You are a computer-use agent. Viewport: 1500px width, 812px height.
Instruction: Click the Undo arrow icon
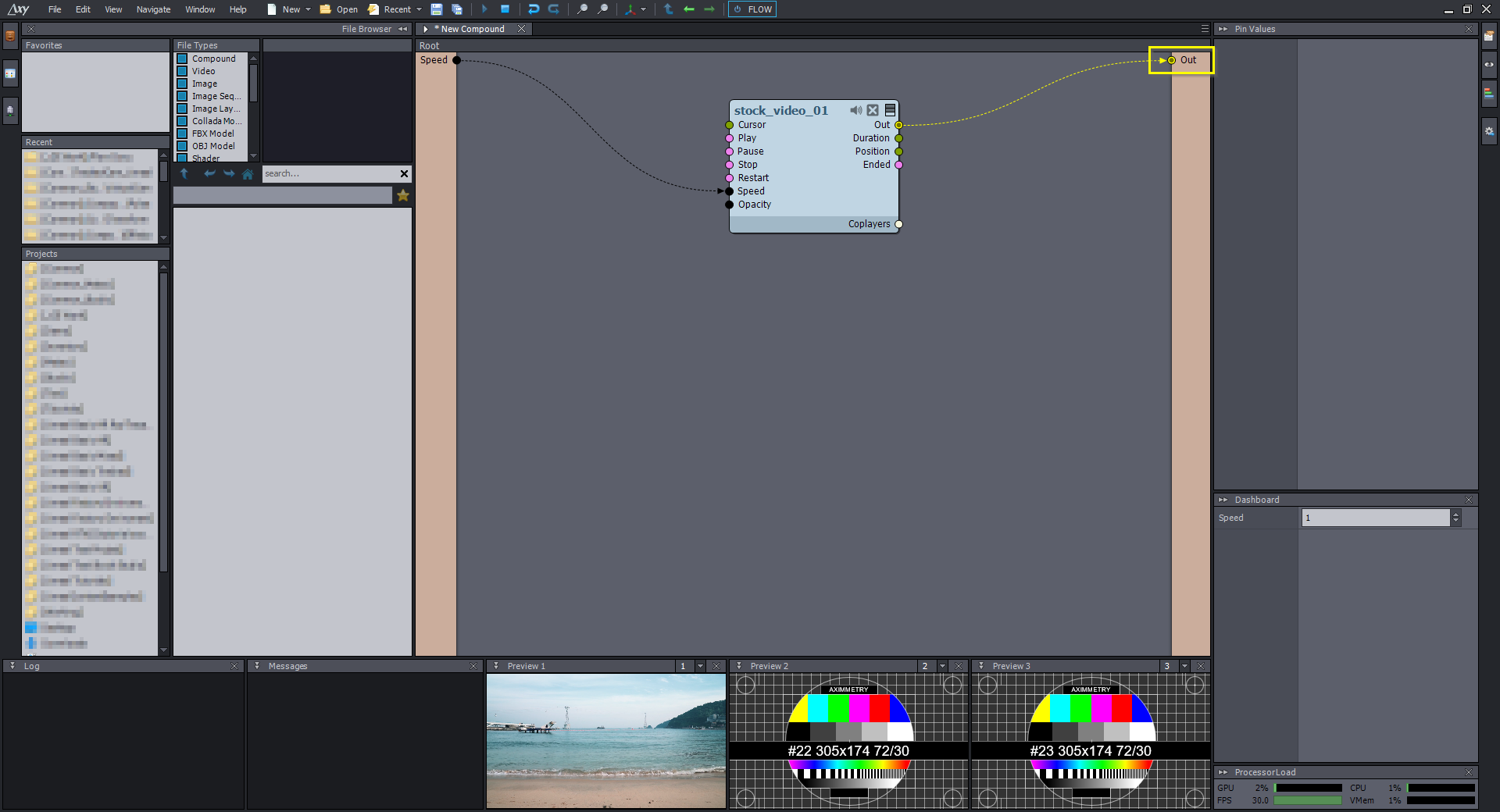534,9
